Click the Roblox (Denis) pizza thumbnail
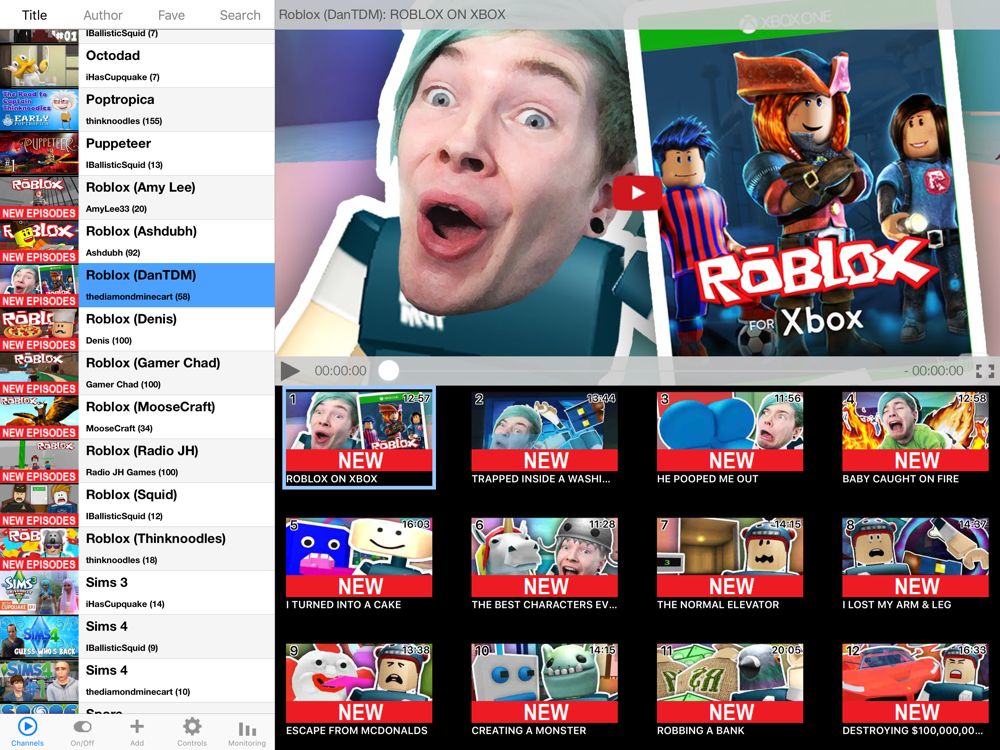 click(x=39, y=329)
